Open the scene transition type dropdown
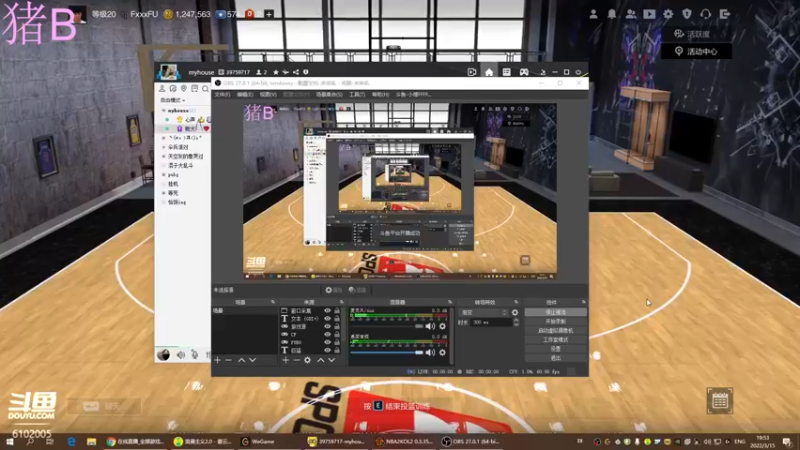 484,312
